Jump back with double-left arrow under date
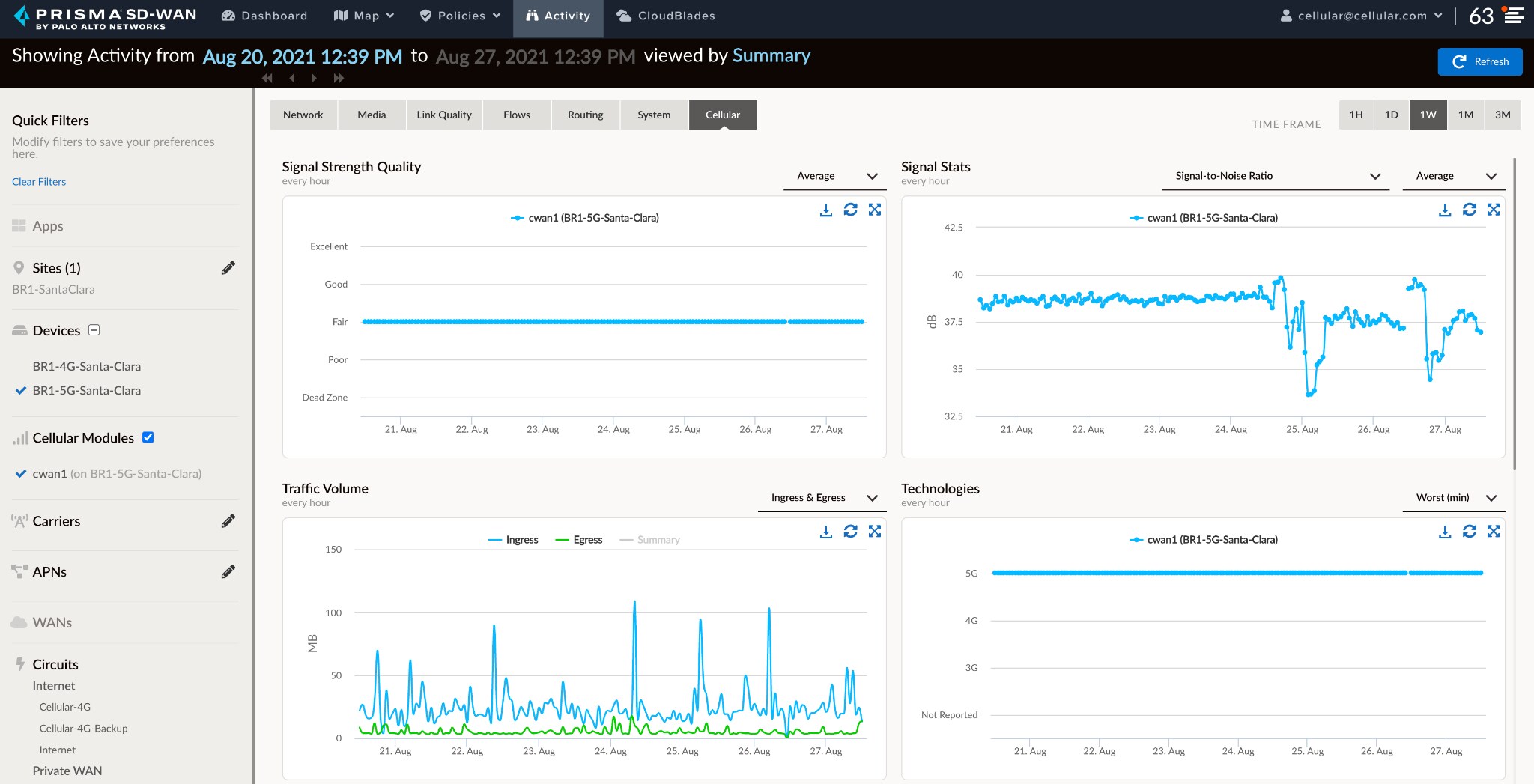This screenshot has width=1534, height=784. [267, 78]
